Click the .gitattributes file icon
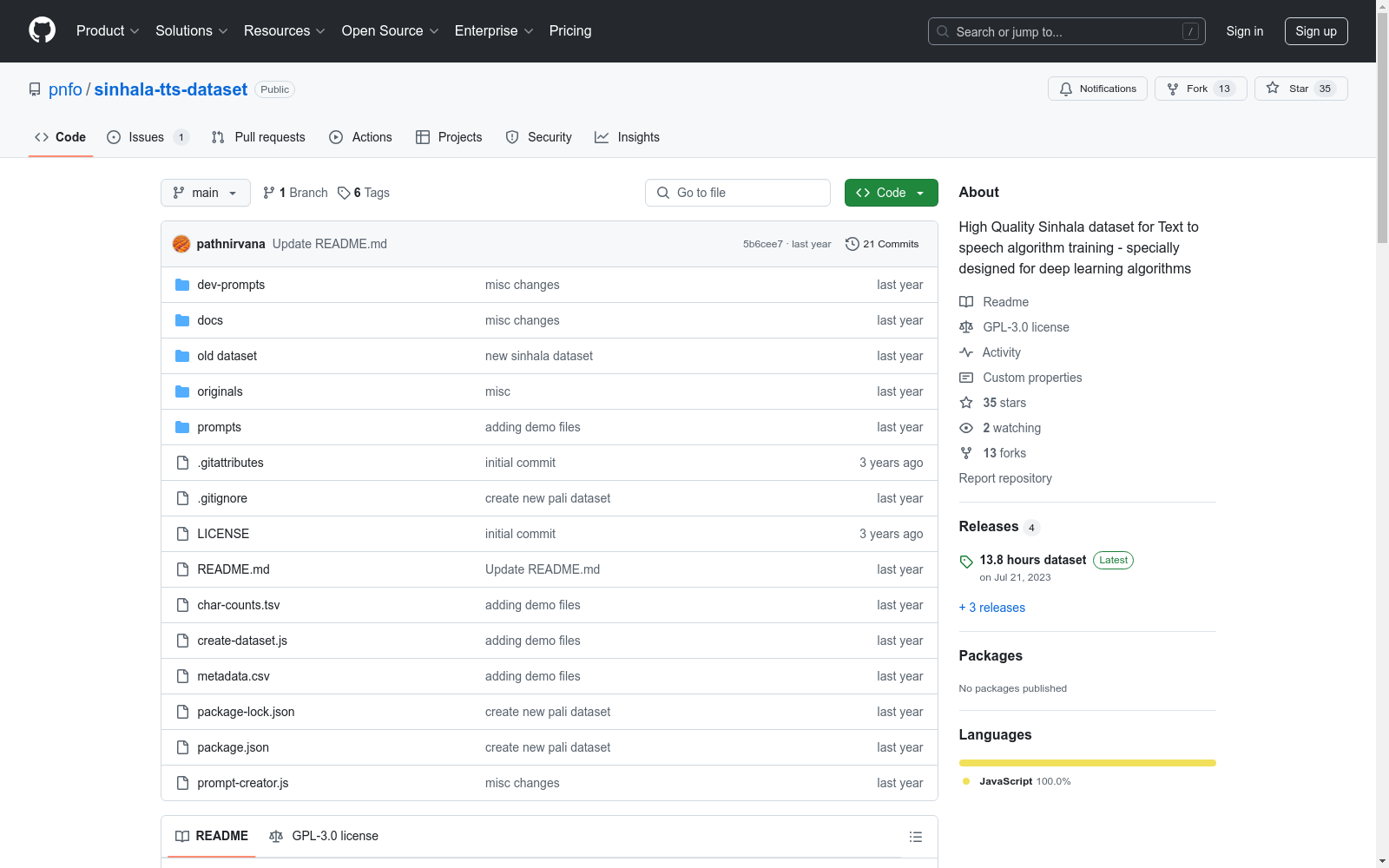Image resolution: width=1389 pixels, height=868 pixels. point(182,463)
